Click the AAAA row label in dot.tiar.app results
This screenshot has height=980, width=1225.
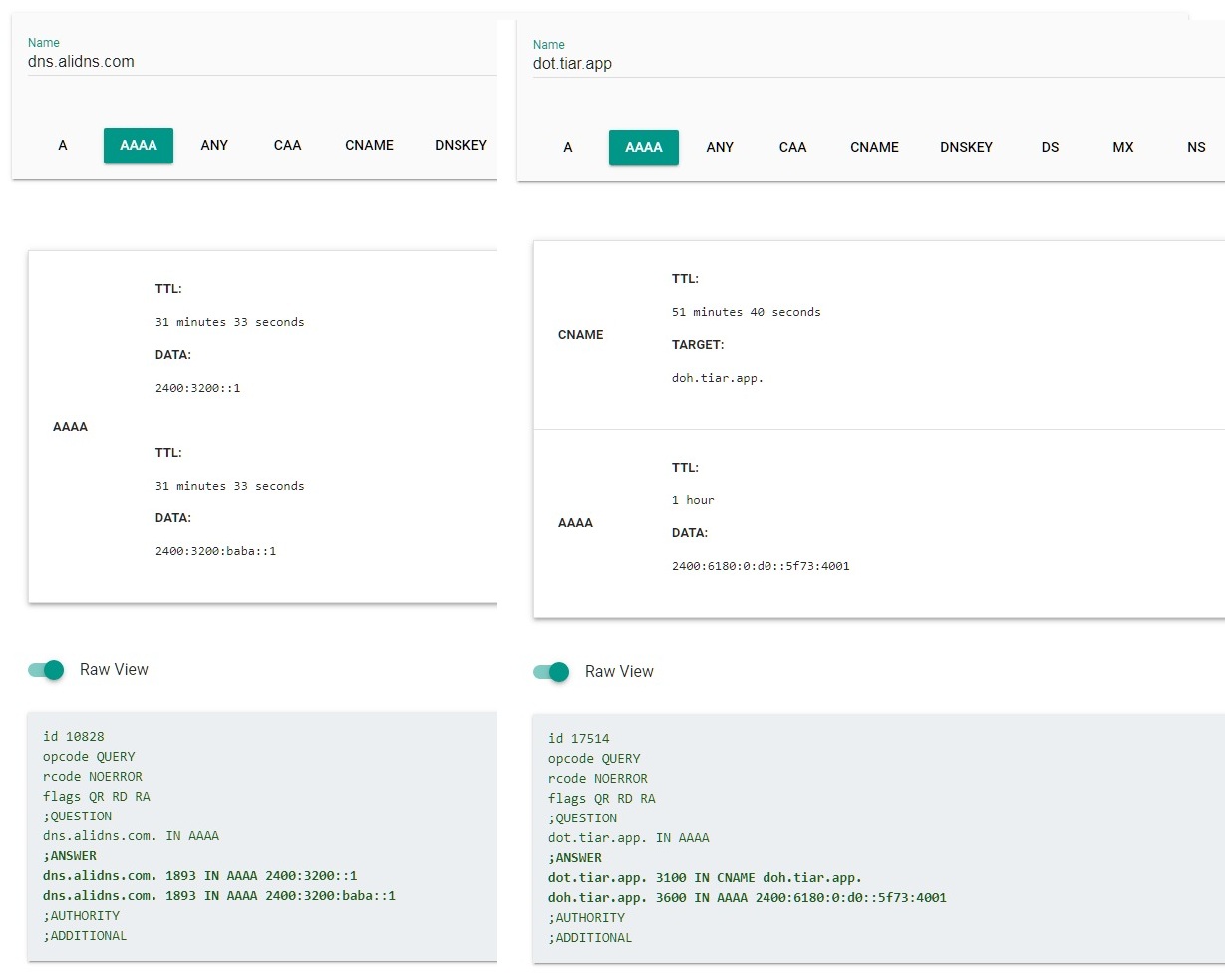(x=575, y=523)
